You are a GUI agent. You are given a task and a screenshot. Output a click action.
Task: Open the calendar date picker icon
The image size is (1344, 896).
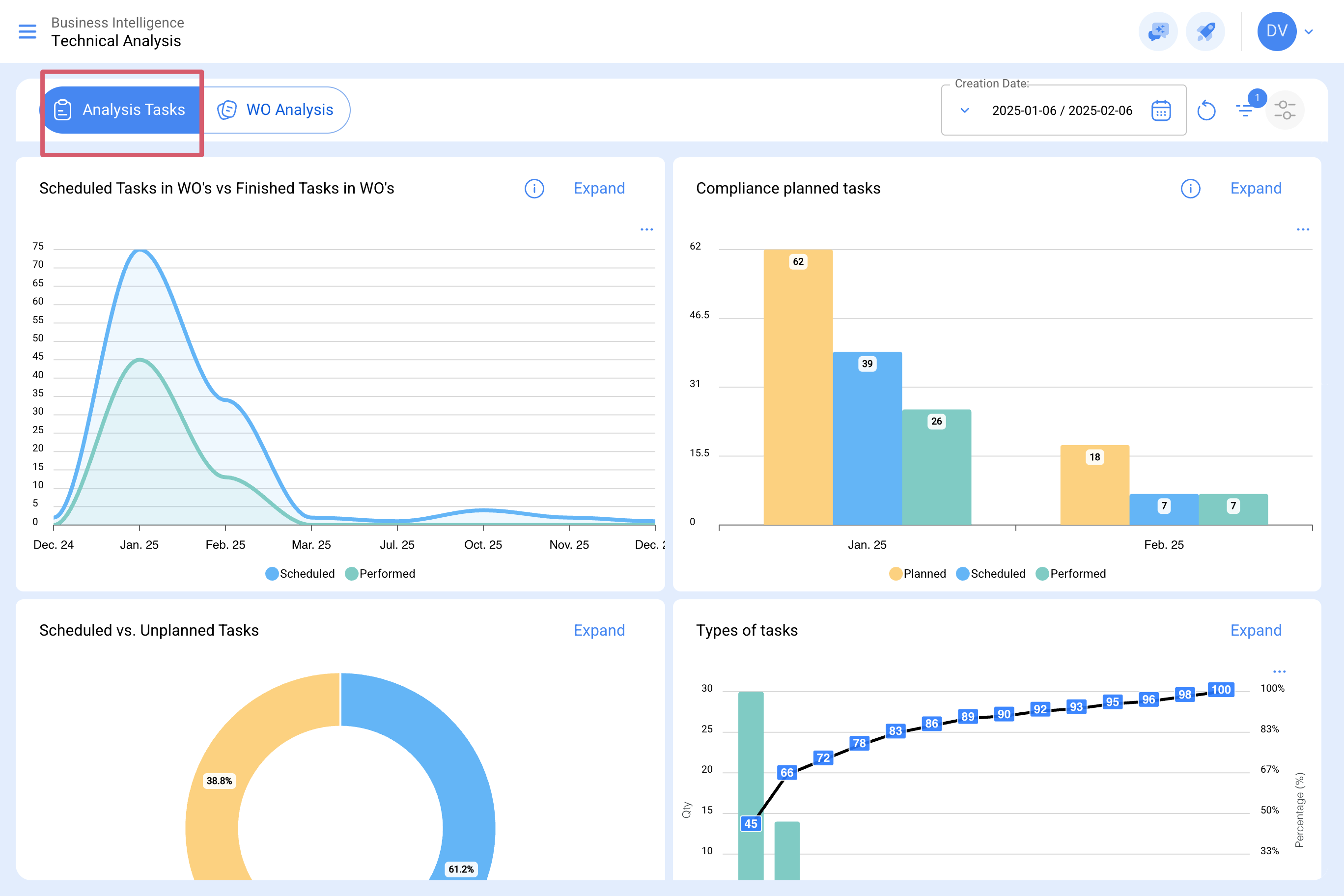click(x=1161, y=111)
